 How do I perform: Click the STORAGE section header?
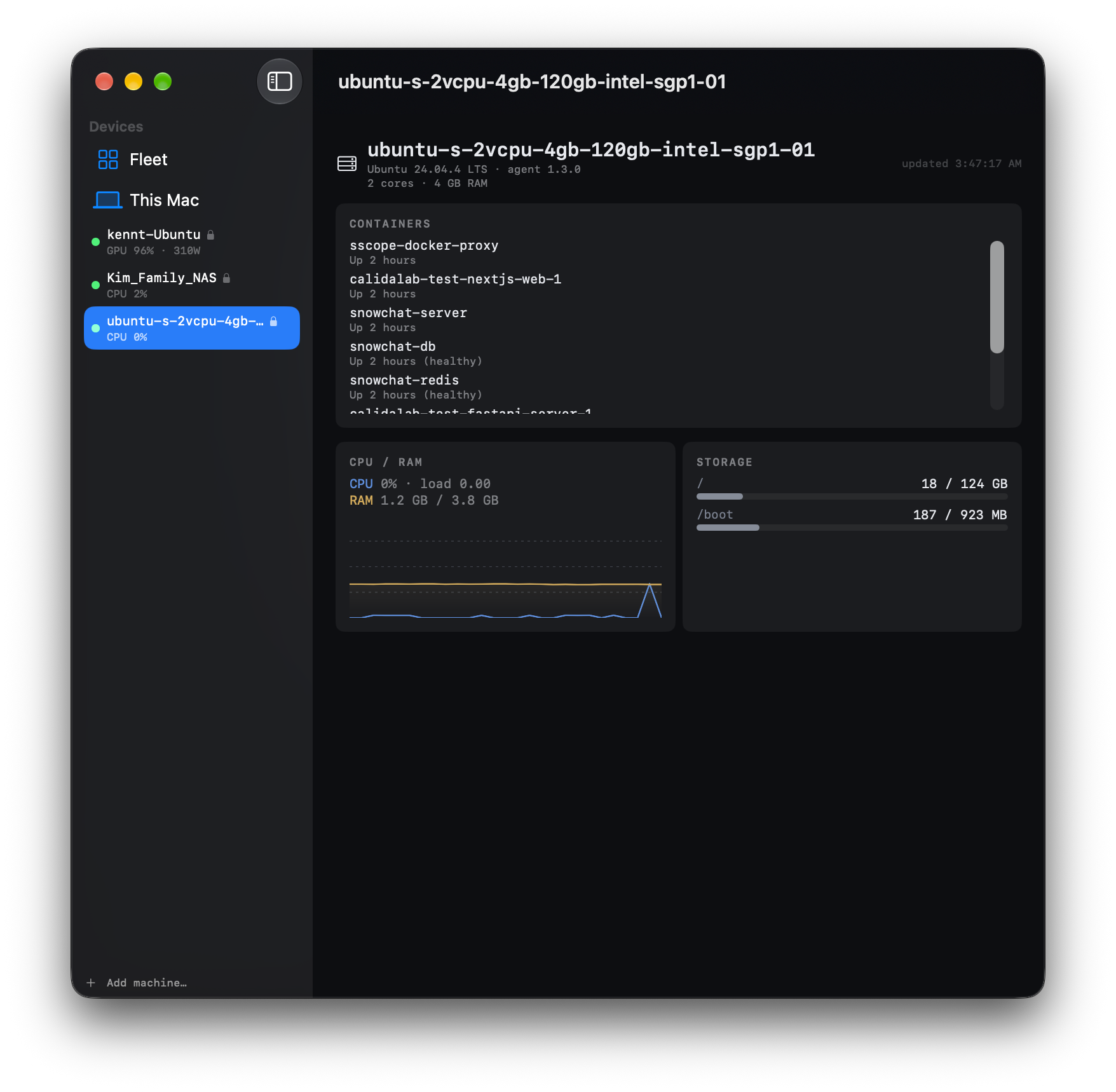click(x=725, y=462)
